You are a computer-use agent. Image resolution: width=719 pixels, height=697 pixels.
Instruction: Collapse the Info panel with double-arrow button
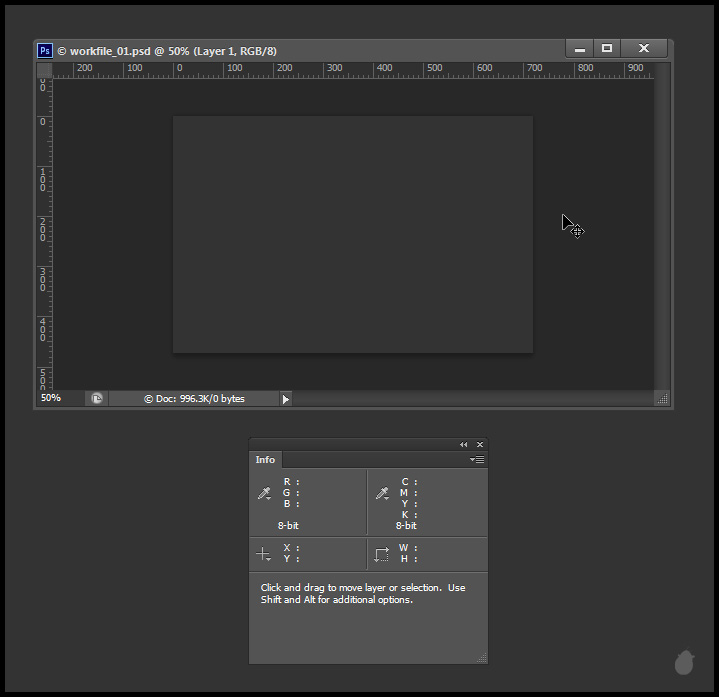(464, 445)
